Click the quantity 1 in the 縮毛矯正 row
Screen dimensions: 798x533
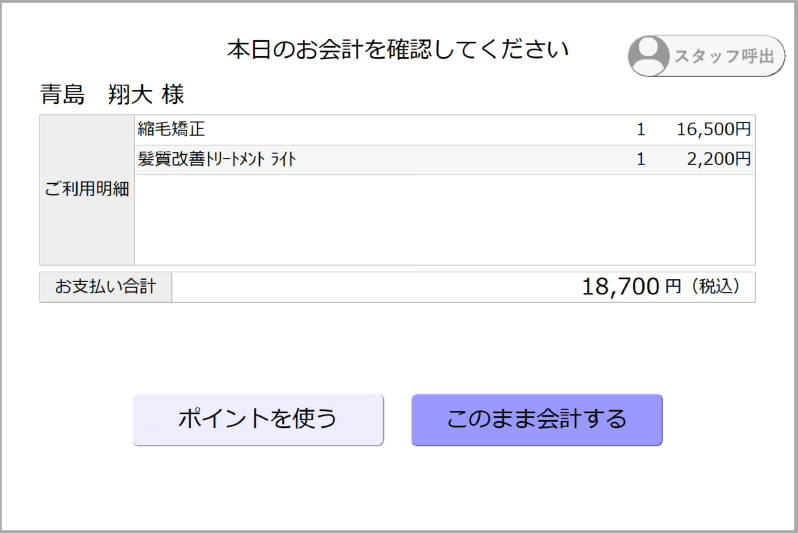click(x=640, y=129)
